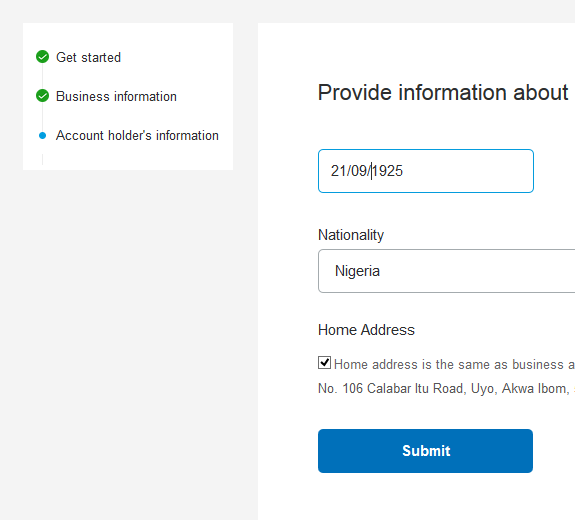Click the step connector line below Account holder's
The width and height of the screenshot is (575, 520).
coord(43,159)
